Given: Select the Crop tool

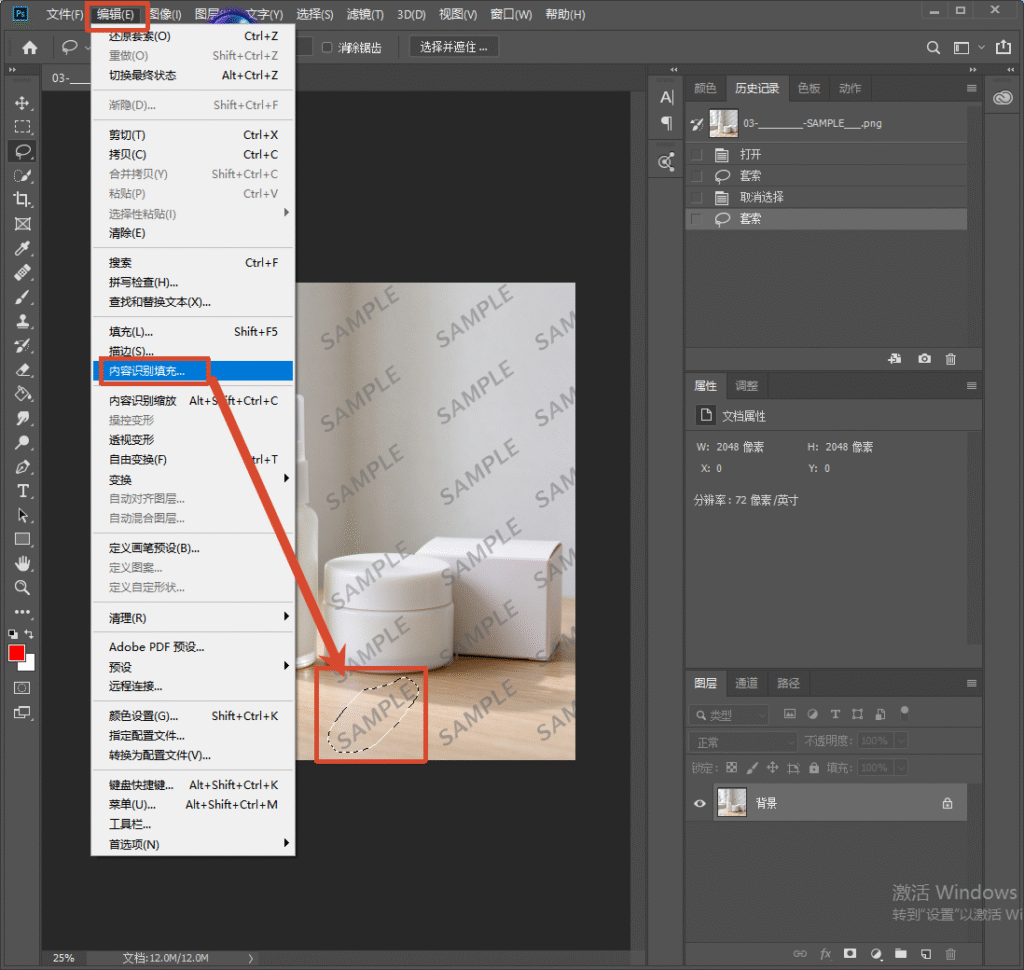Looking at the screenshot, I should coord(22,200).
